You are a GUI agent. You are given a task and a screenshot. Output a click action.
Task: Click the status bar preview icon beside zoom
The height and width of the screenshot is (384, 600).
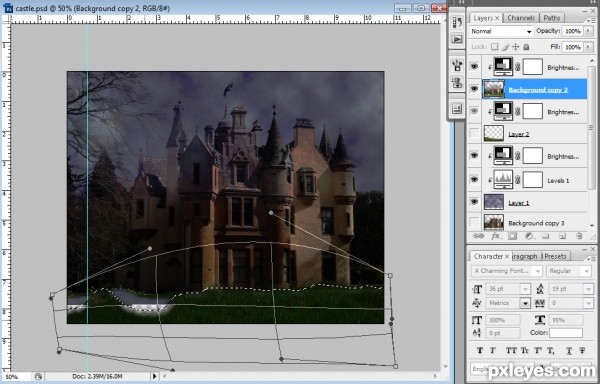(38, 377)
